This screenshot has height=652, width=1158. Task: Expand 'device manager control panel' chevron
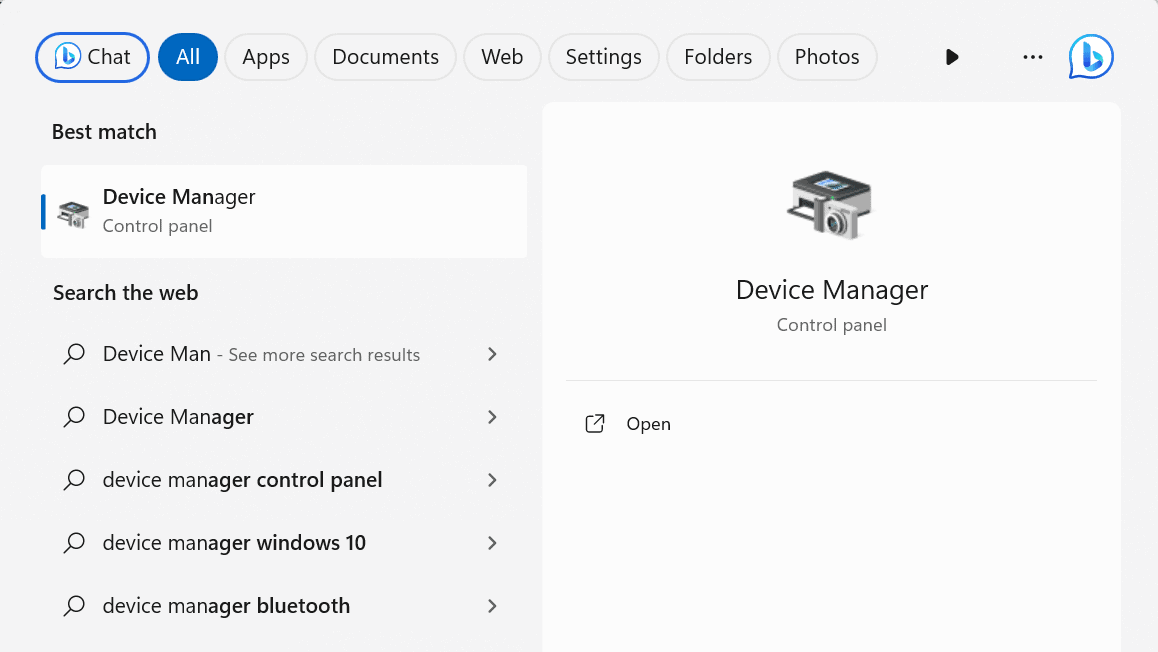[493, 480]
